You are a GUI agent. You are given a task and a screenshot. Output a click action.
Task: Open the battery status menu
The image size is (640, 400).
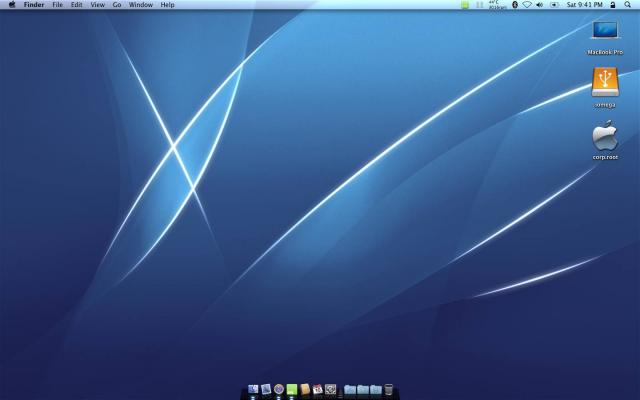pos(554,5)
